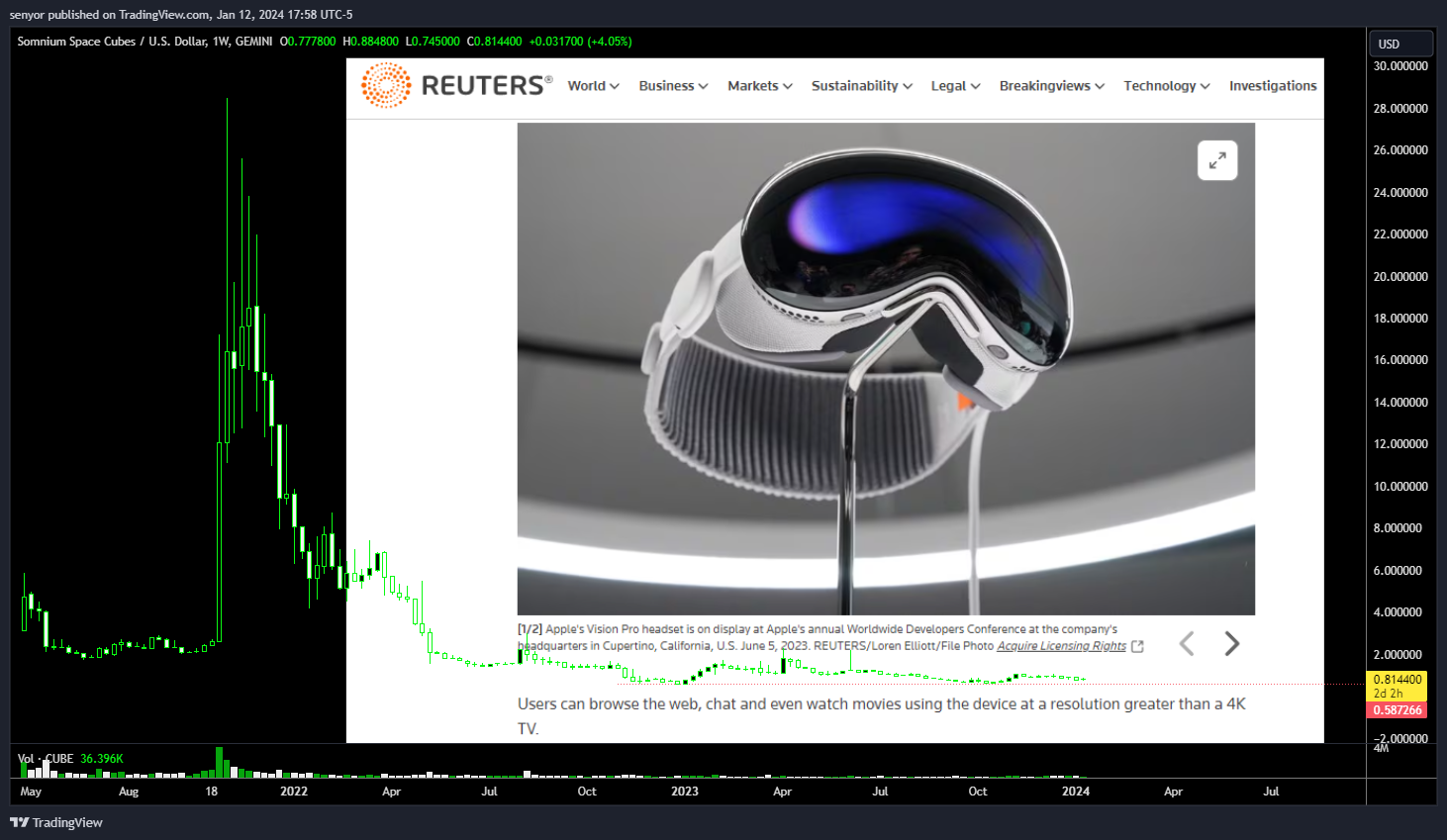Click the Reuters logo
Screen dimensions: 1447x840
tap(456, 85)
